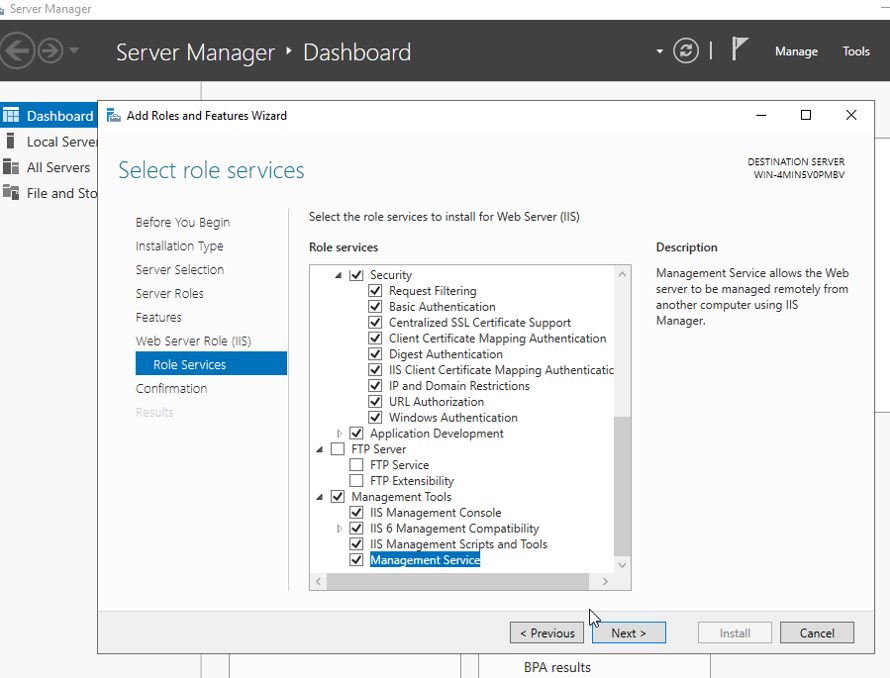Uncheck the Management Service checkbox
Image resolution: width=890 pixels, height=678 pixels.
pyautogui.click(x=356, y=560)
